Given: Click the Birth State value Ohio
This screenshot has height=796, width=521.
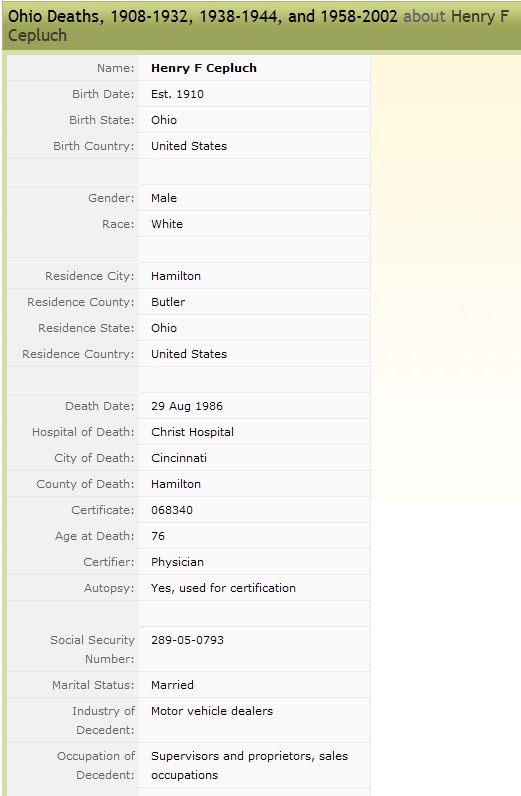Looking at the screenshot, I should pos(164,120).
